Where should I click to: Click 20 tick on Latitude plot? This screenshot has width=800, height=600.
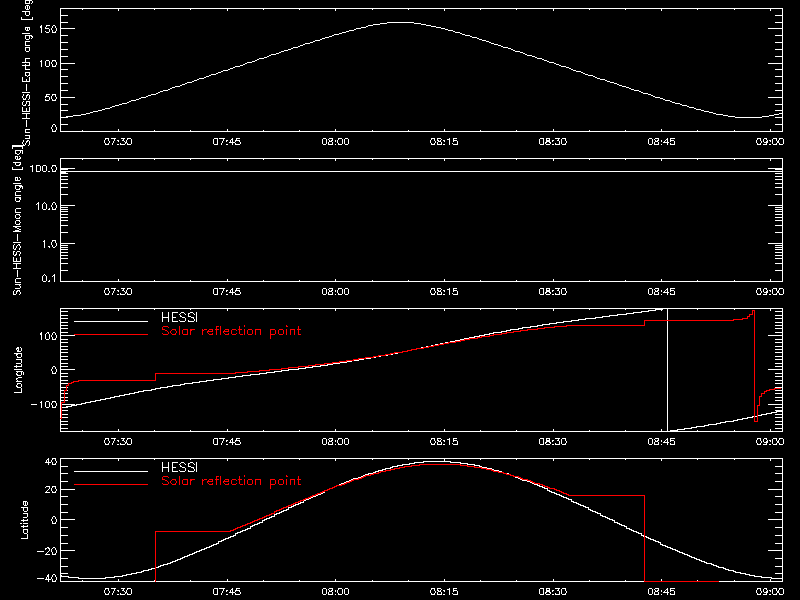point(51,490)
